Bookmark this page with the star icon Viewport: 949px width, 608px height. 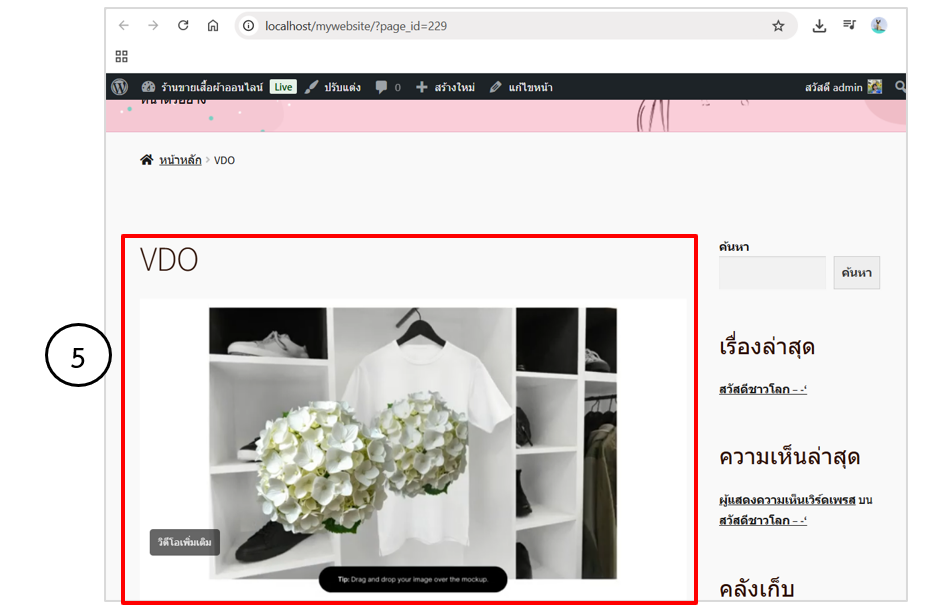click(778, 26)
